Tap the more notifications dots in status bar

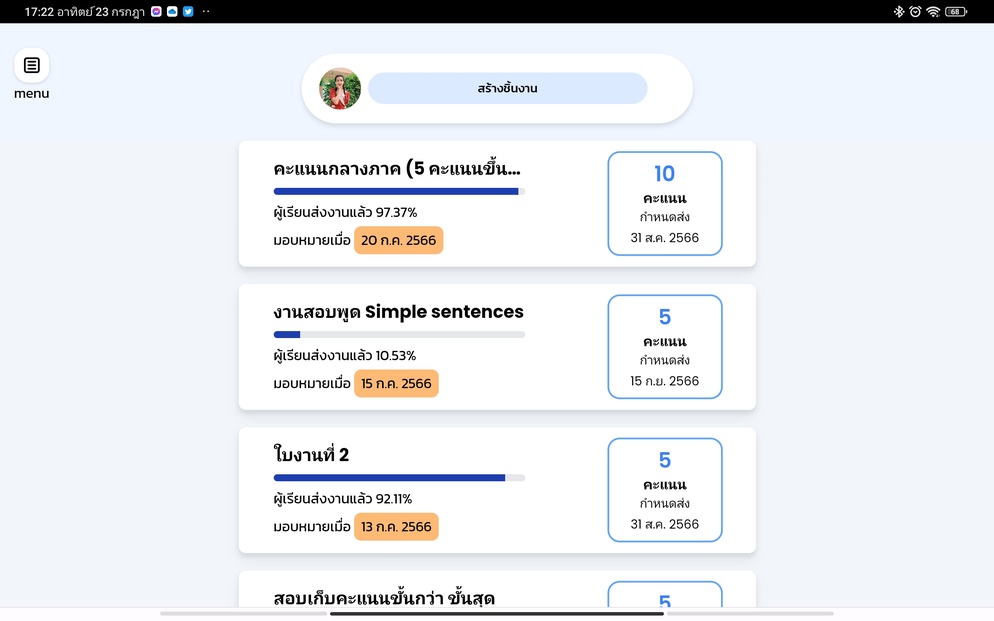tap(206, 11)
